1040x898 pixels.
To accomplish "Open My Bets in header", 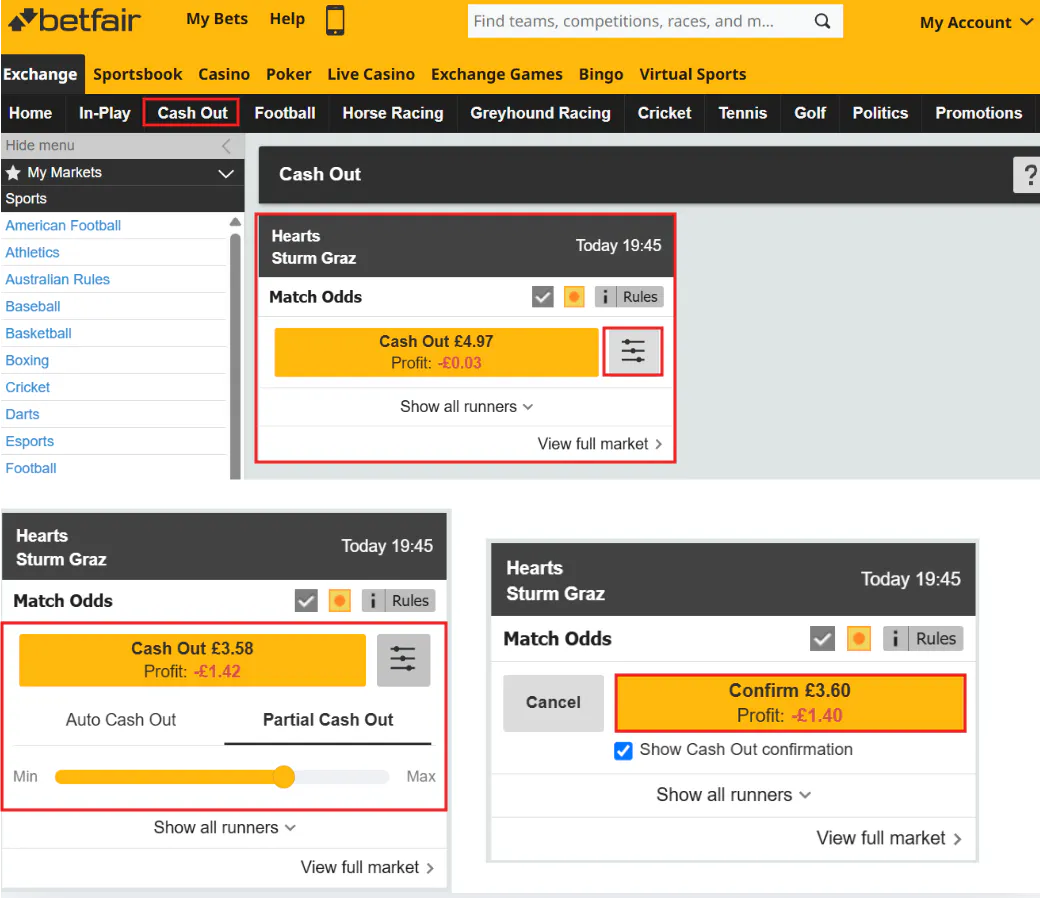I will point(217,19).
